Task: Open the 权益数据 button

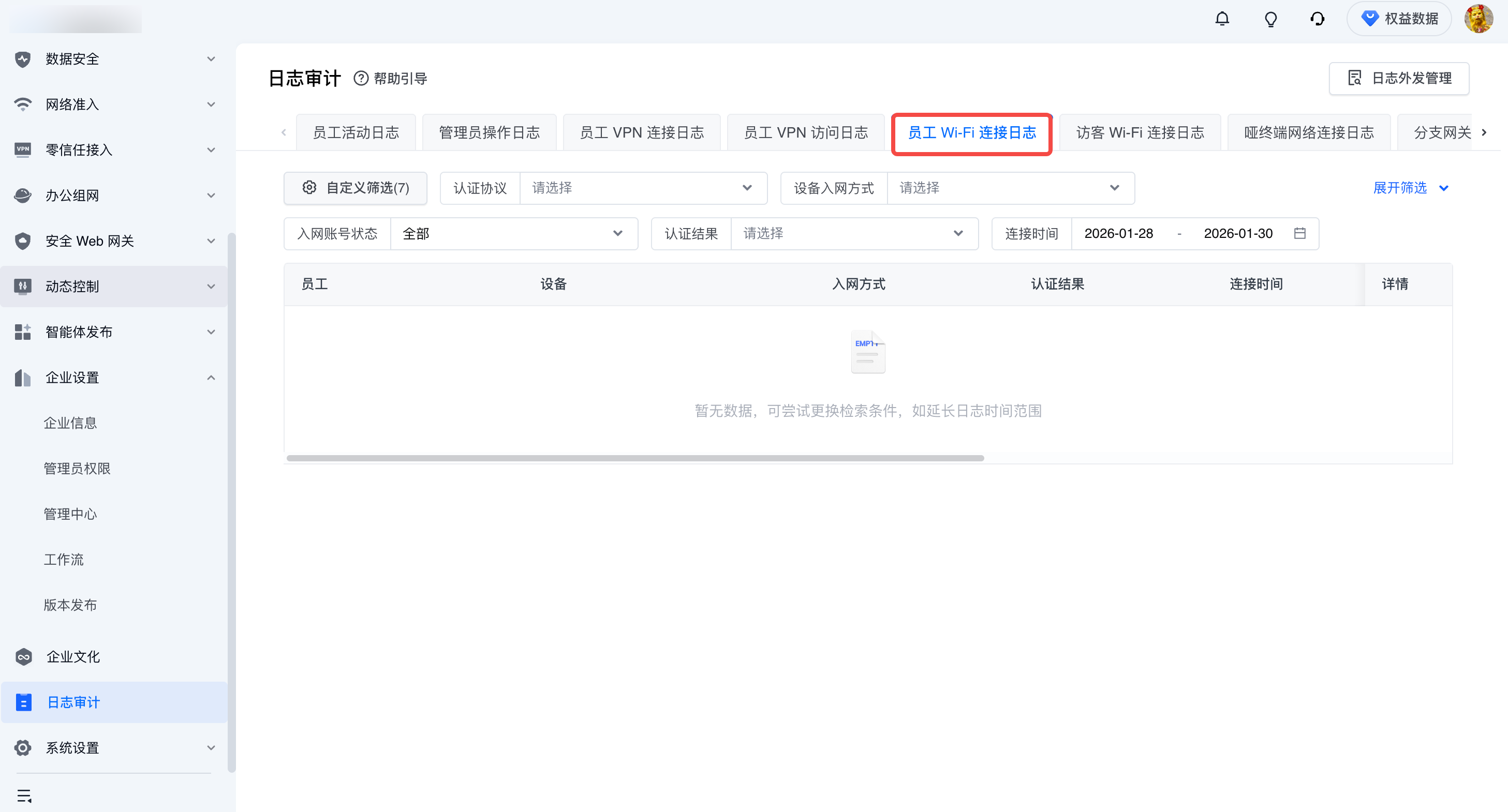Action: click(x=1398, y=19)
